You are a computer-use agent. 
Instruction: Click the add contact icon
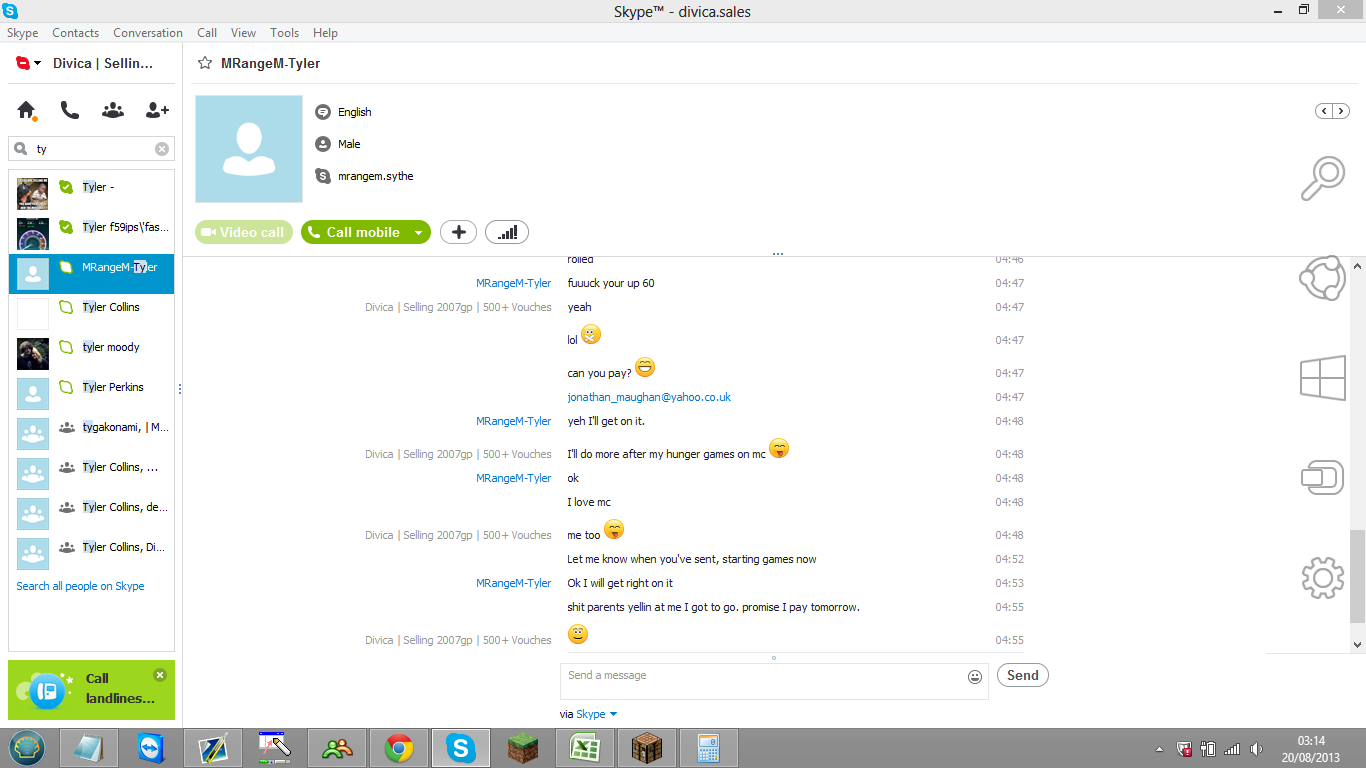[x=158, y=110]
